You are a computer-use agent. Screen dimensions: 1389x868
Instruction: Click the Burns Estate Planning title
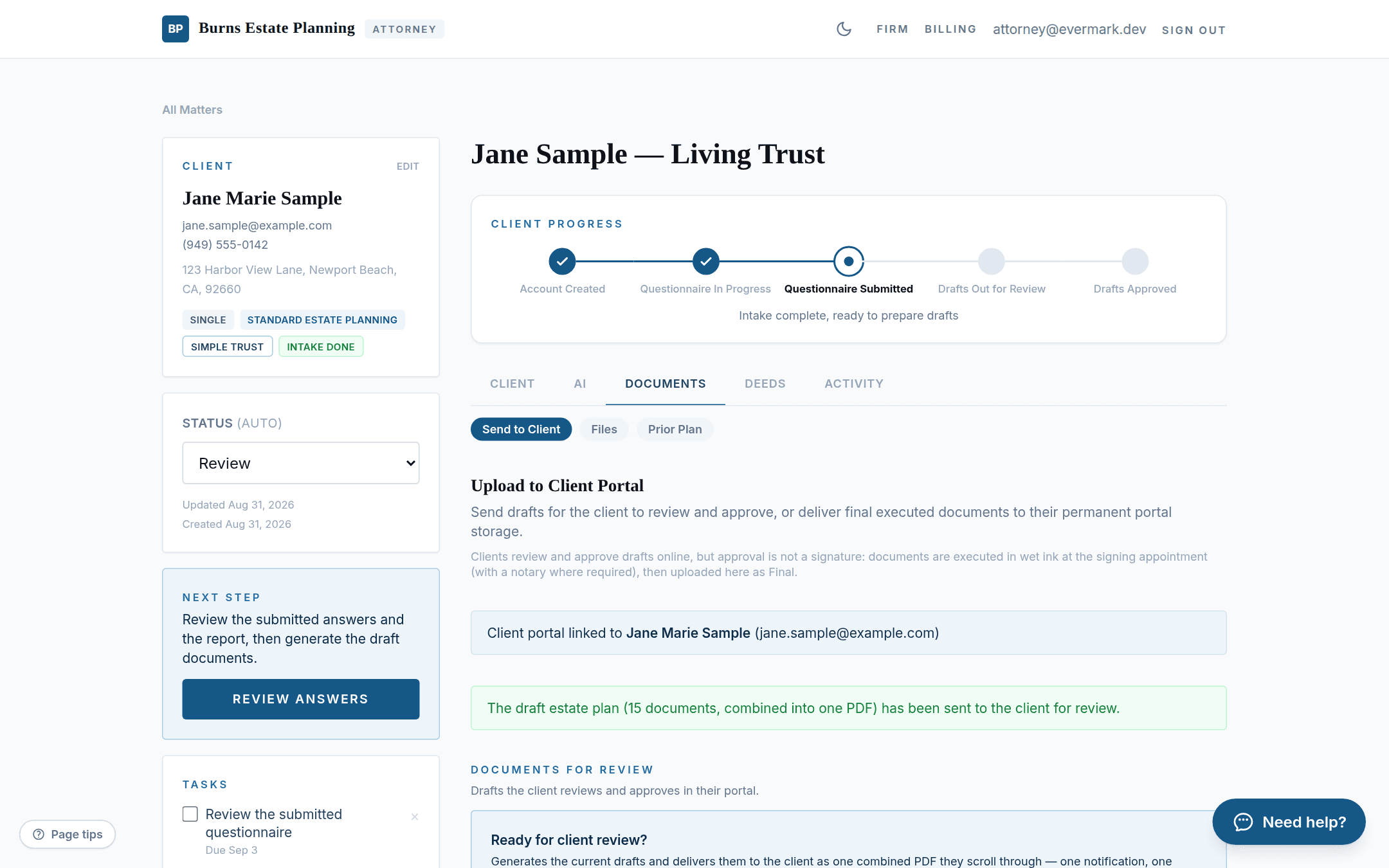coord(277,28)
